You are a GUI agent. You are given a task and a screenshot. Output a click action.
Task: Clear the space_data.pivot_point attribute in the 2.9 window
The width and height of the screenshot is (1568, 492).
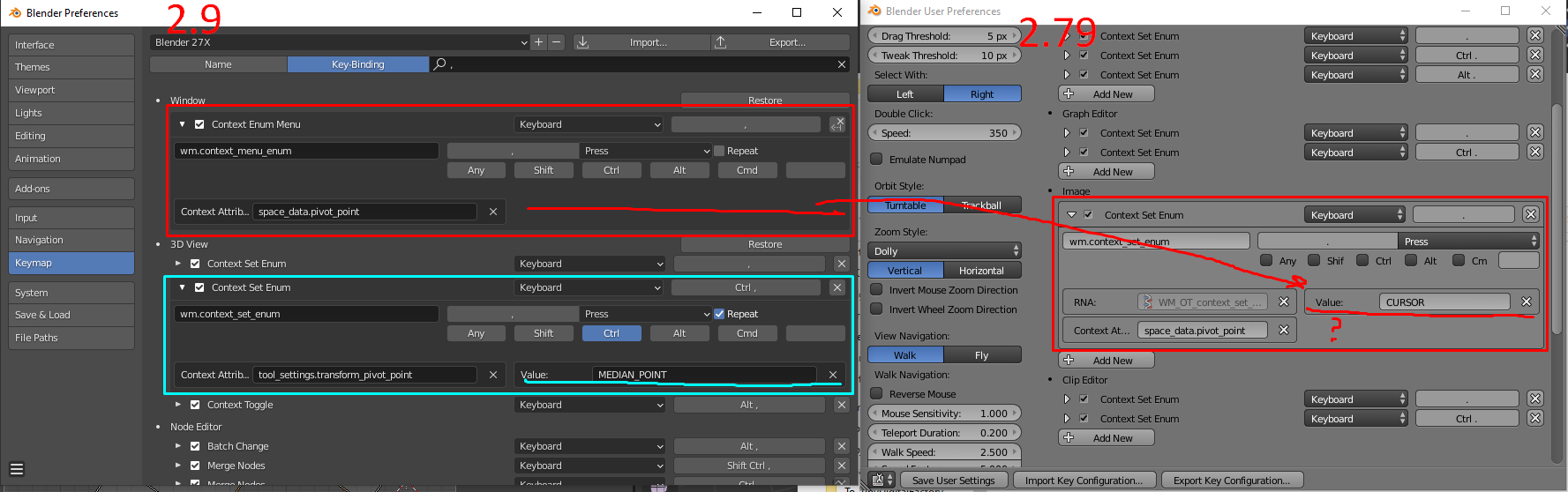(493, 212)
